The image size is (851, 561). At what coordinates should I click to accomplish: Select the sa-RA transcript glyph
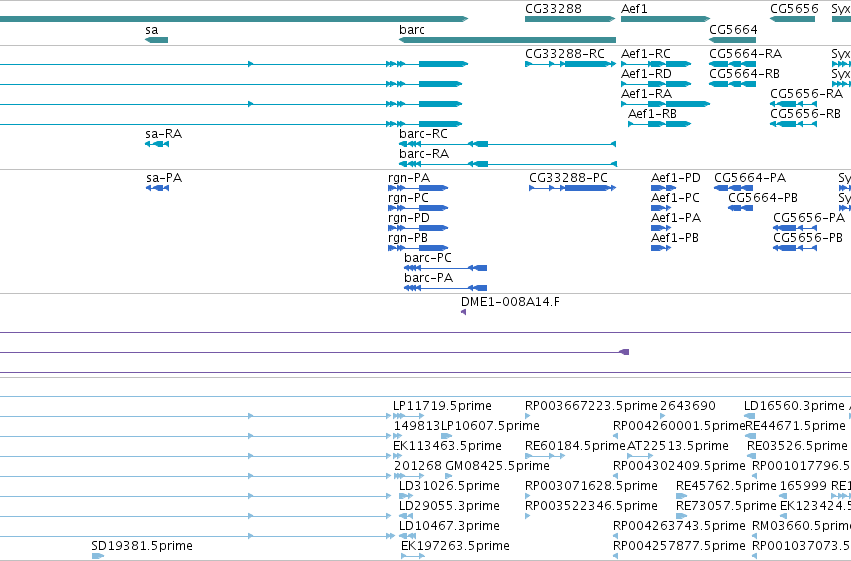pyautogui.click(x=157, y=144)
